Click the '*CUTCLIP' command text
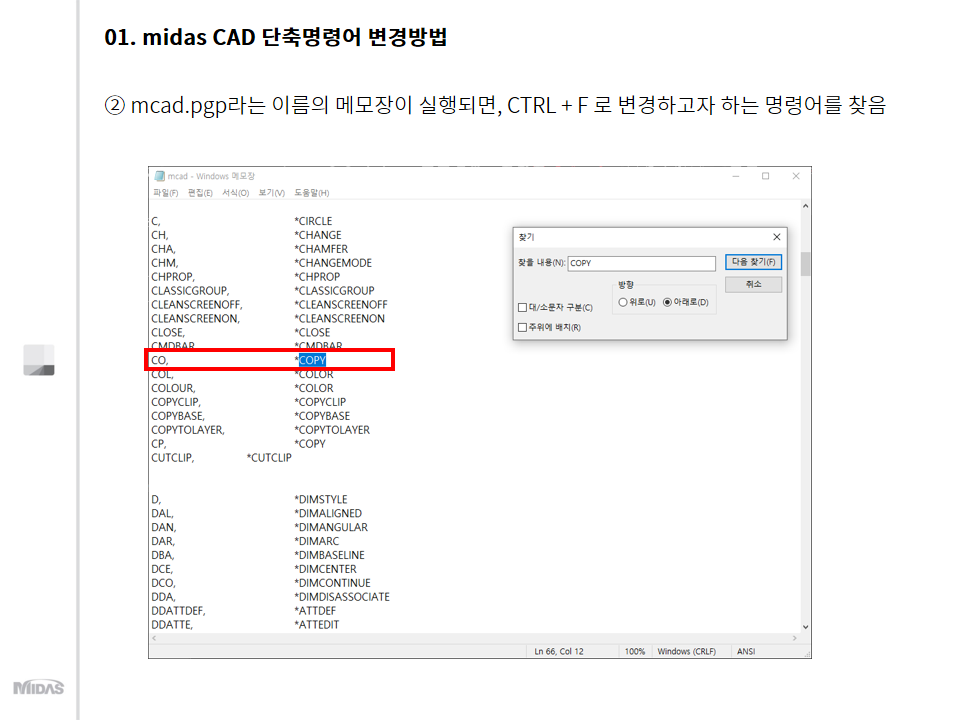This screenshot has height=720, width=960. click(x=269, y=458)
